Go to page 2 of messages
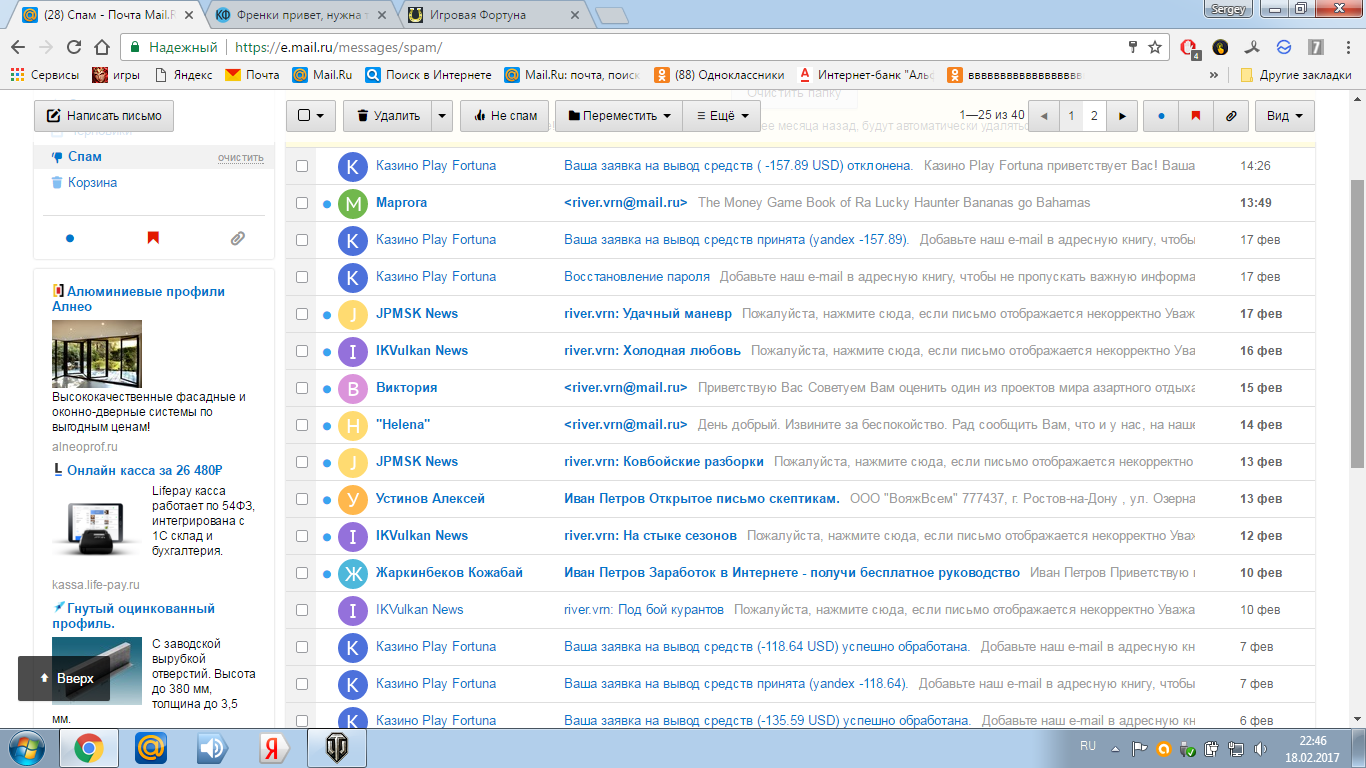This screenshot has height=768, width=1366. pyautogui.click(x=1094, y=116)
